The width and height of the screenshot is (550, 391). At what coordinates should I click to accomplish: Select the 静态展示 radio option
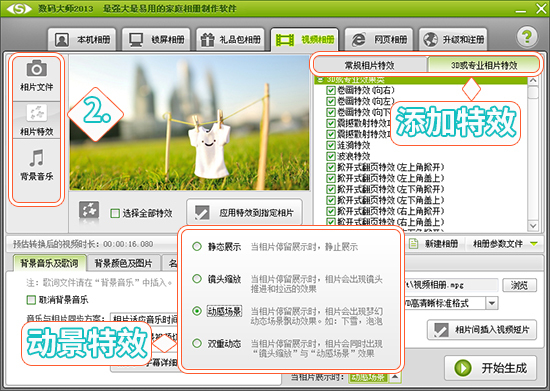pos(197,247)
